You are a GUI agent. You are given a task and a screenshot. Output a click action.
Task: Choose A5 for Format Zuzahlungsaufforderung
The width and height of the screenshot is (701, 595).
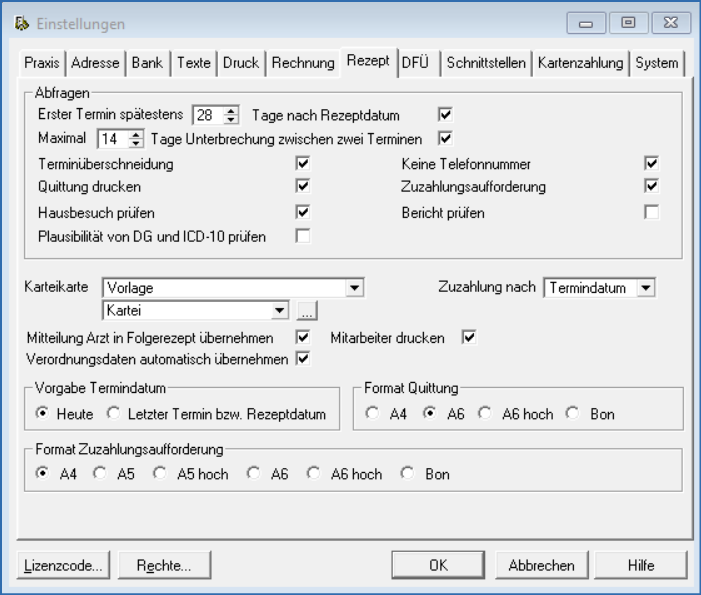pos(99,473)
